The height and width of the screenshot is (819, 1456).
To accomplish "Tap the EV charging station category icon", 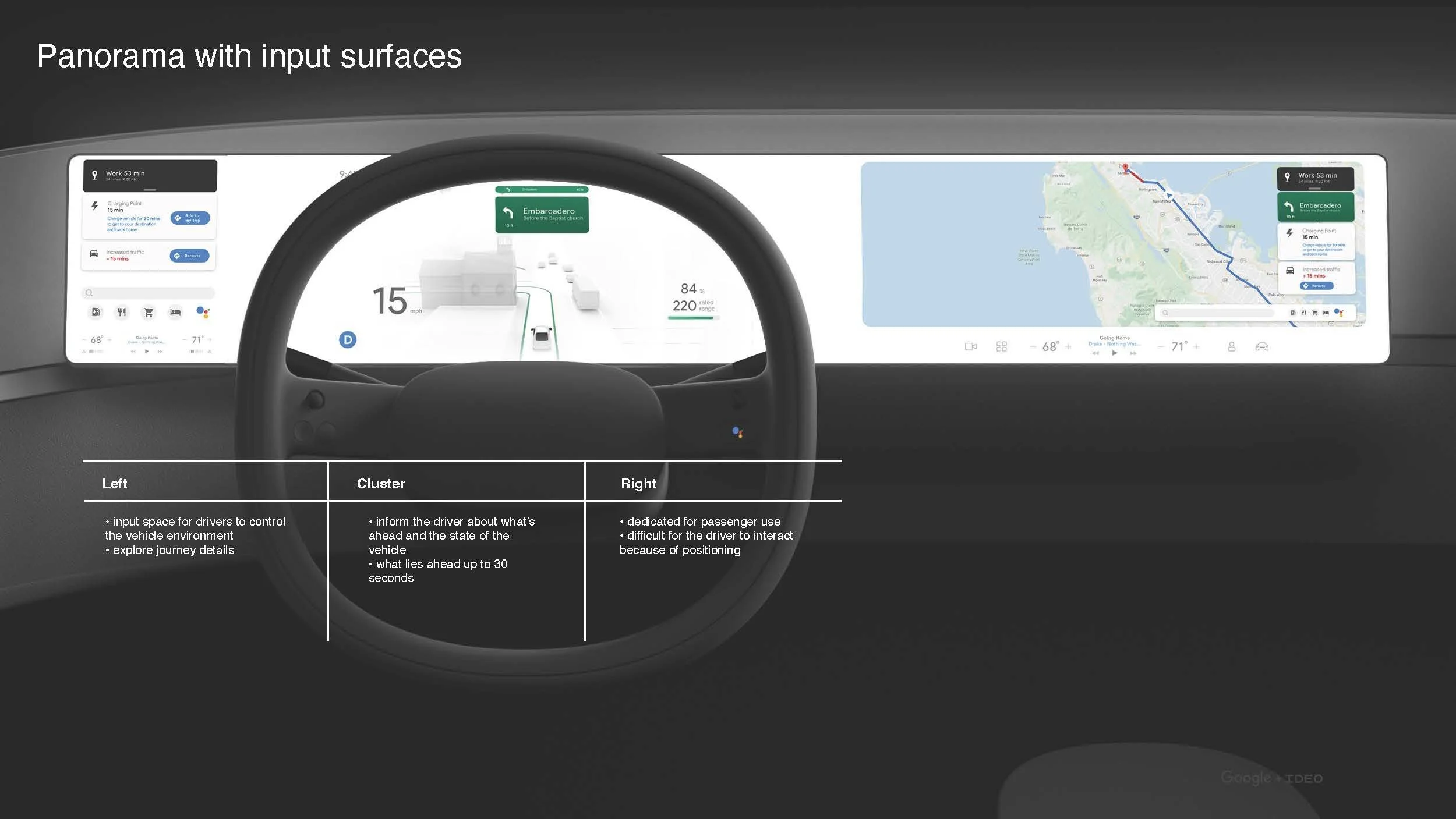I will 96,313.
